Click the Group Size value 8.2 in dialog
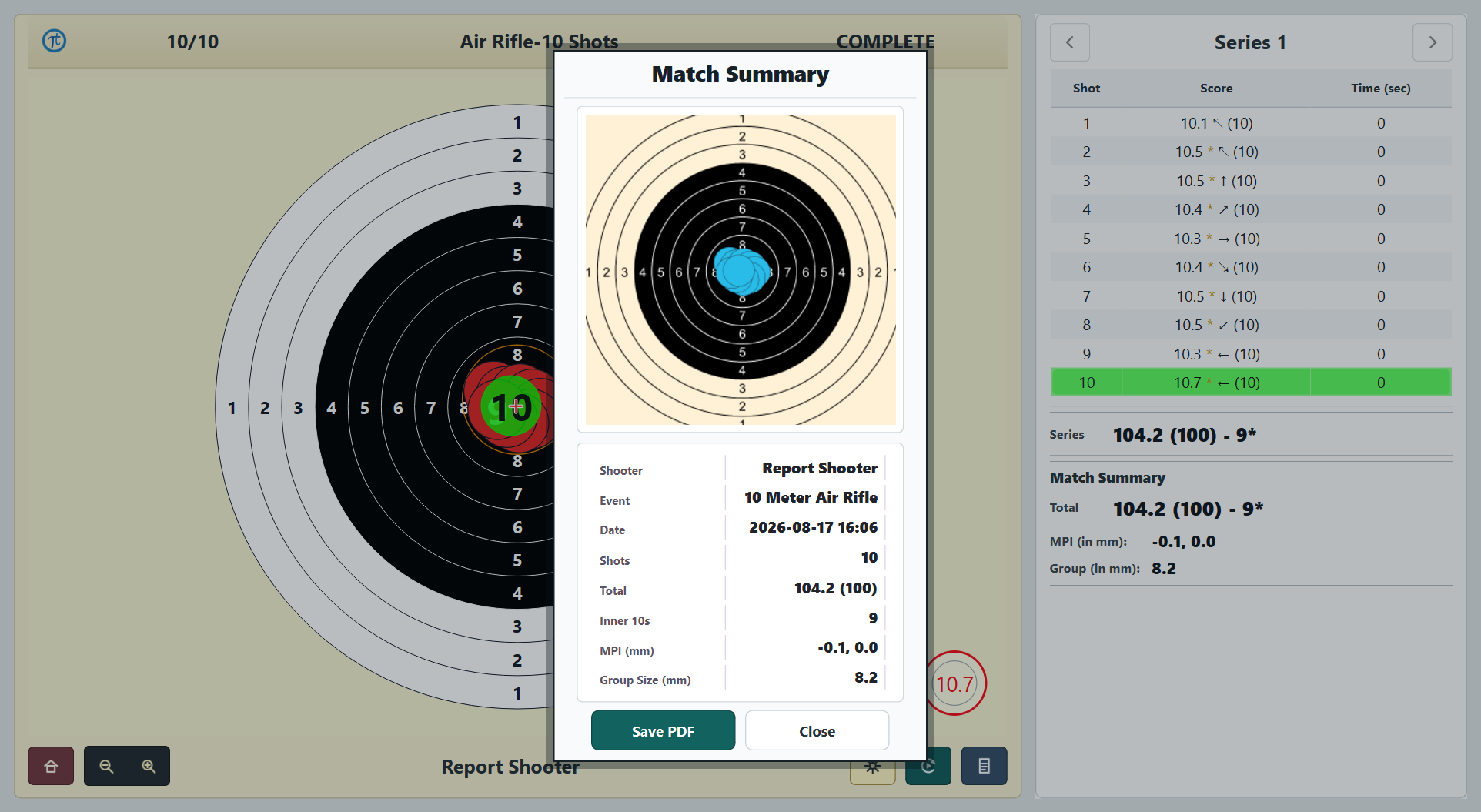 866,677
